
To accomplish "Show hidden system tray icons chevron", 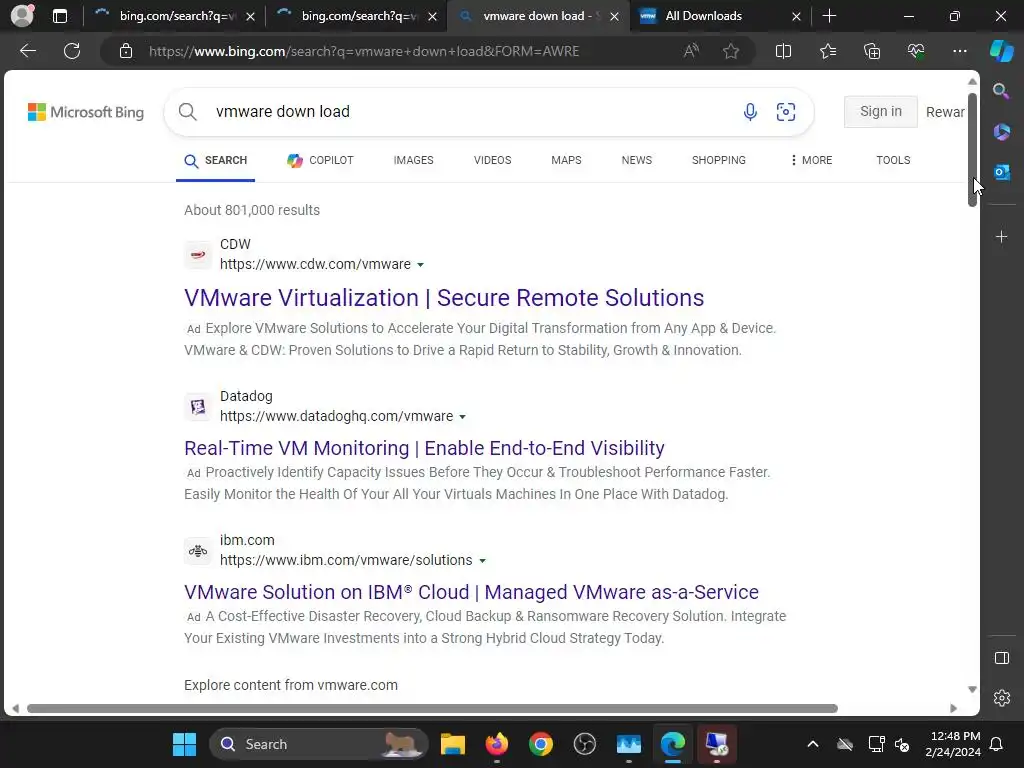I will click(812, 744).
